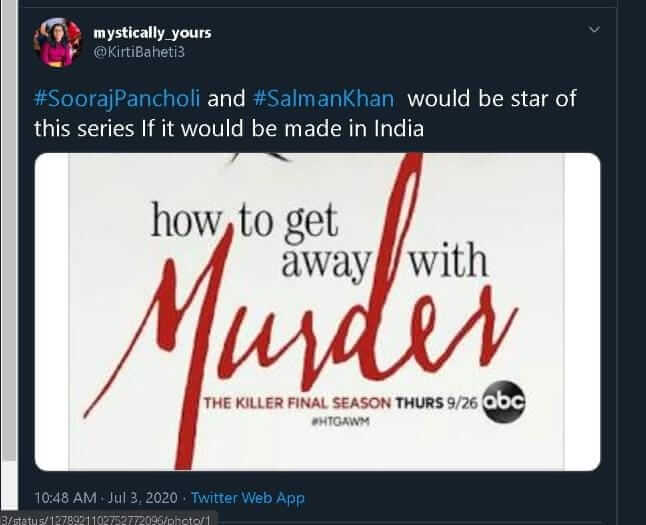Open the #SalmanKhan hashtag
Screen dimensions: 646x525
point(324,99)
